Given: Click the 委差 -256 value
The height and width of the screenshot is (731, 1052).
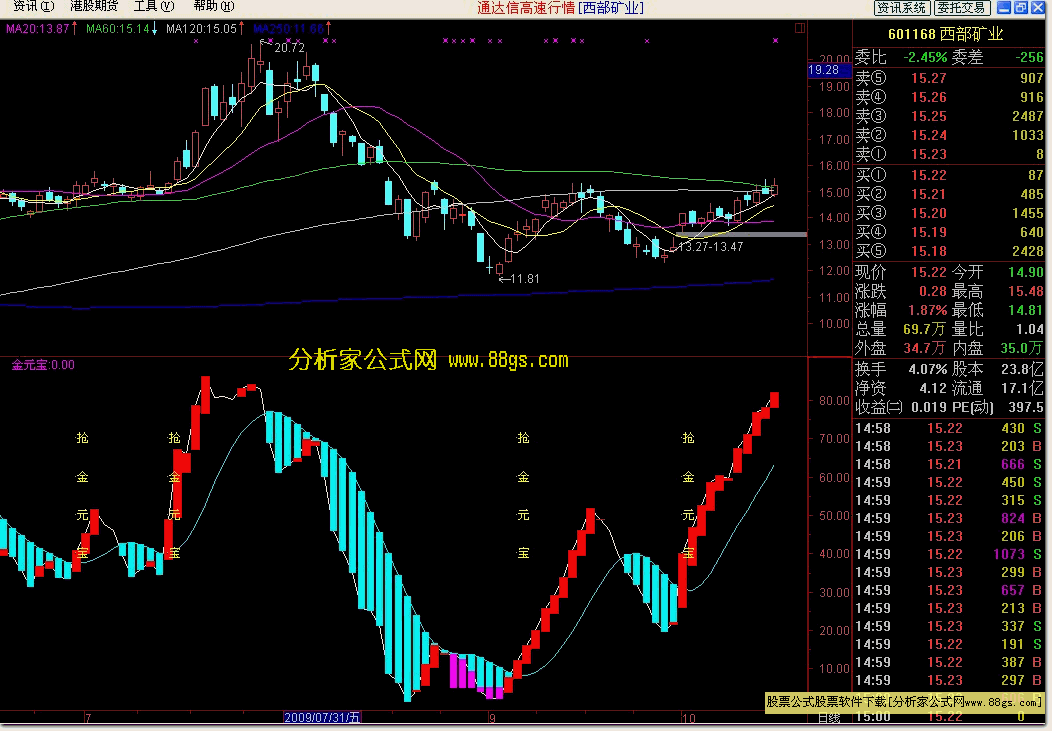Looking at the screenshot, I should pyautogui.click(x=1029, y=58).
